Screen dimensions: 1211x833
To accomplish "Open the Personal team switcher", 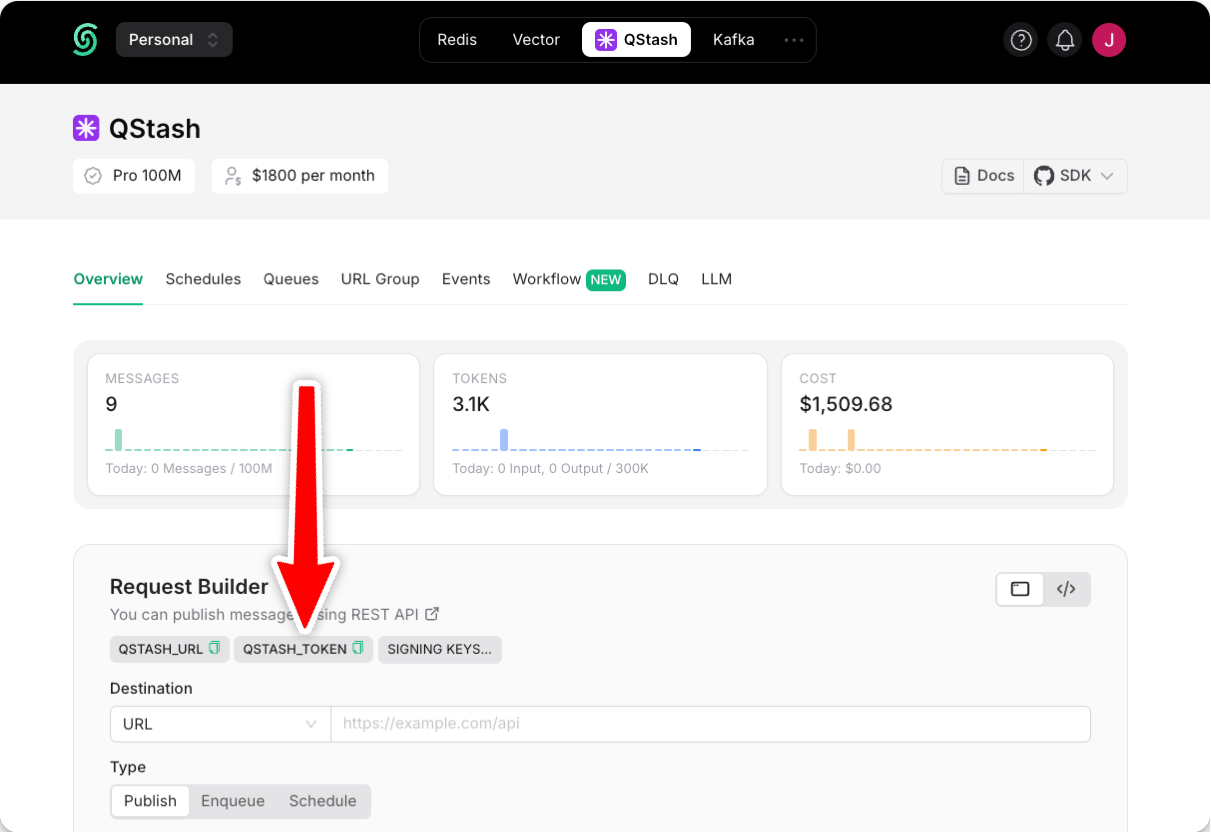I will pos(174,40).
